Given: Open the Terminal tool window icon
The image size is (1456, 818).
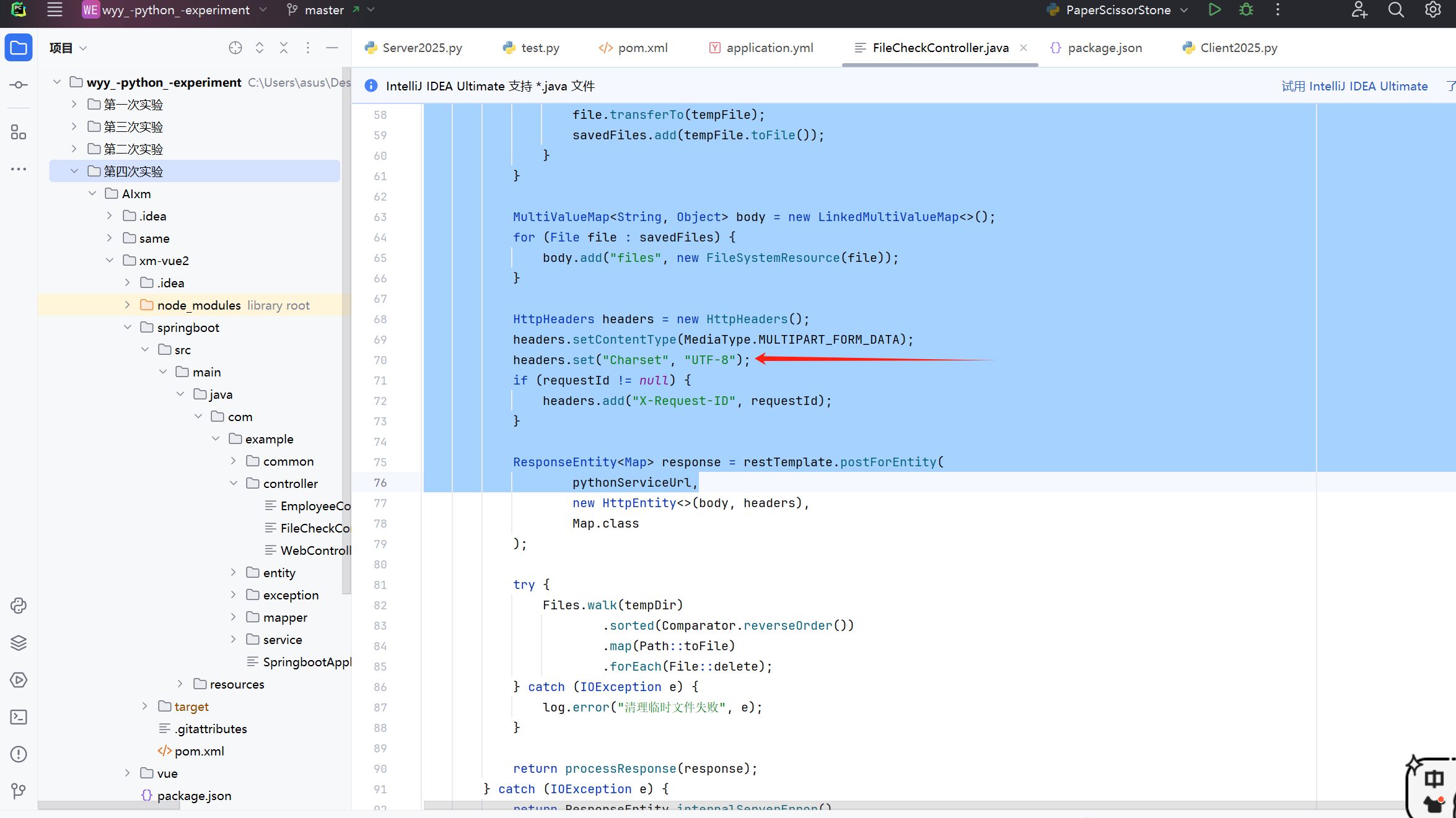Looking at the screenshot, I should pos(19,716).
